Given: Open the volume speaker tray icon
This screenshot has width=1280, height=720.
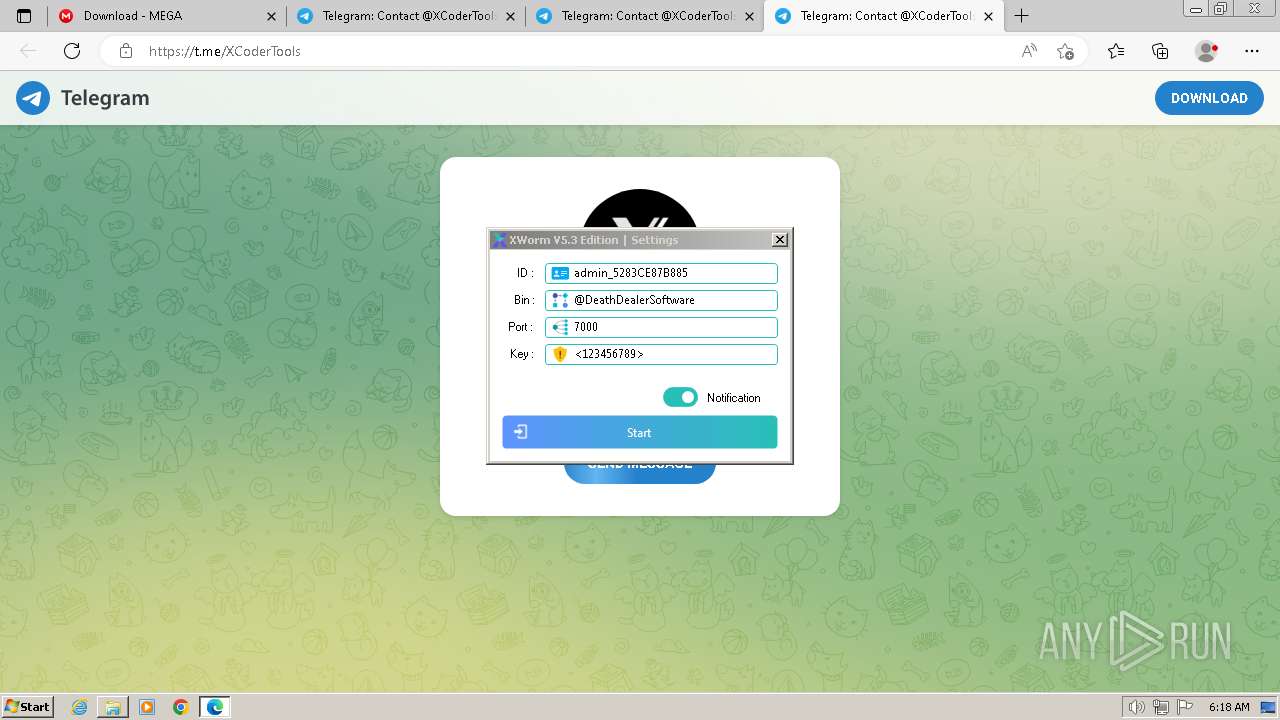Looking at the screenshot, I should point(1136,707).
